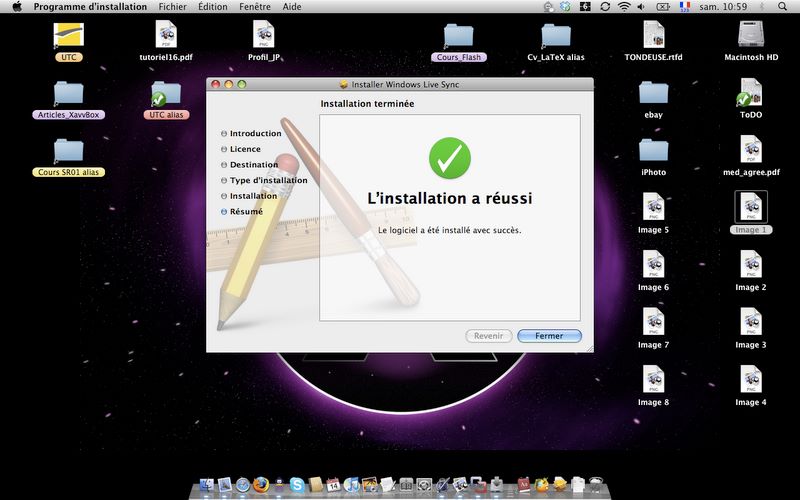Click the greyed-out Revenir button
The width and height of the screenshot is (800, 500).
pos(488,336)
